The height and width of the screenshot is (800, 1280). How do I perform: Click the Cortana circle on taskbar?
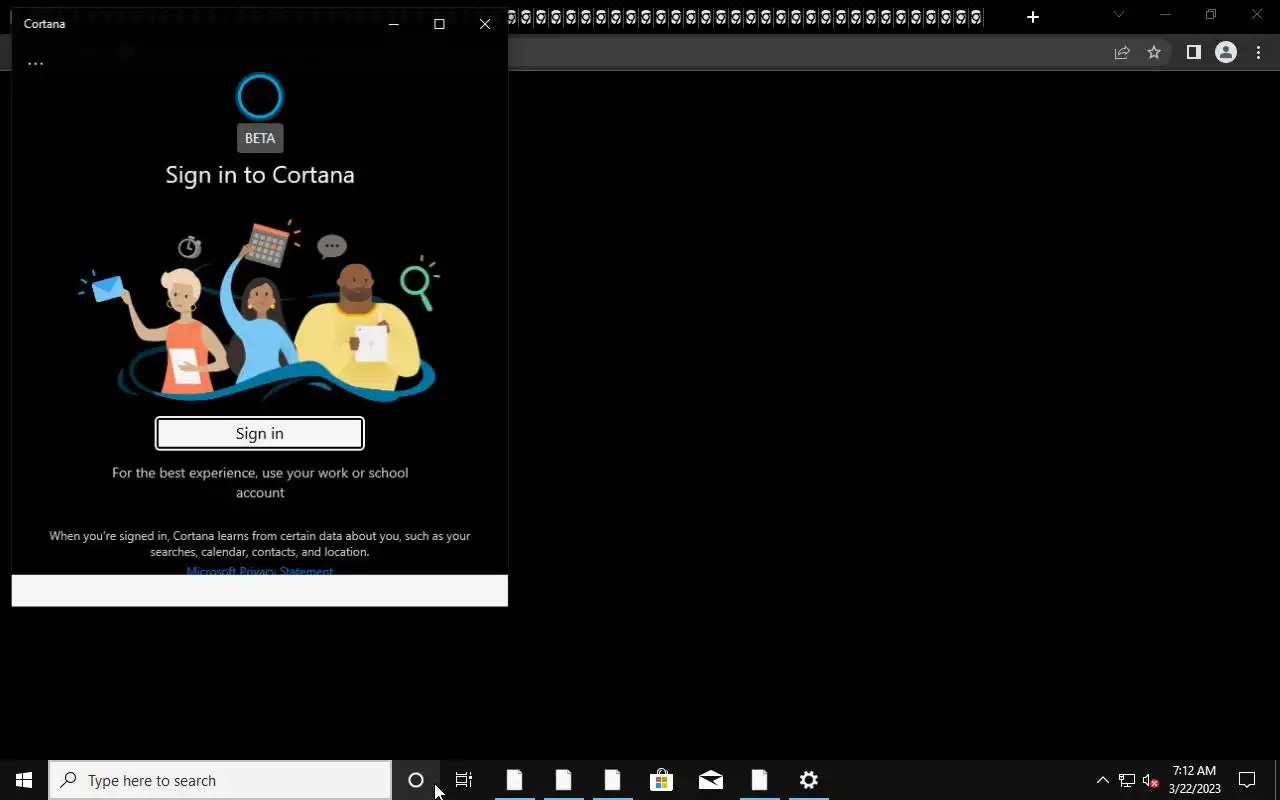(416, 780)
